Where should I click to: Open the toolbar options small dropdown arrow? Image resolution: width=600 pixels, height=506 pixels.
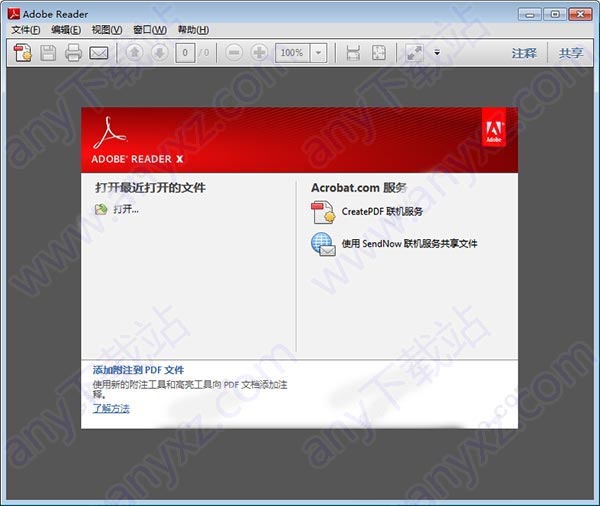tap(437, 52)
